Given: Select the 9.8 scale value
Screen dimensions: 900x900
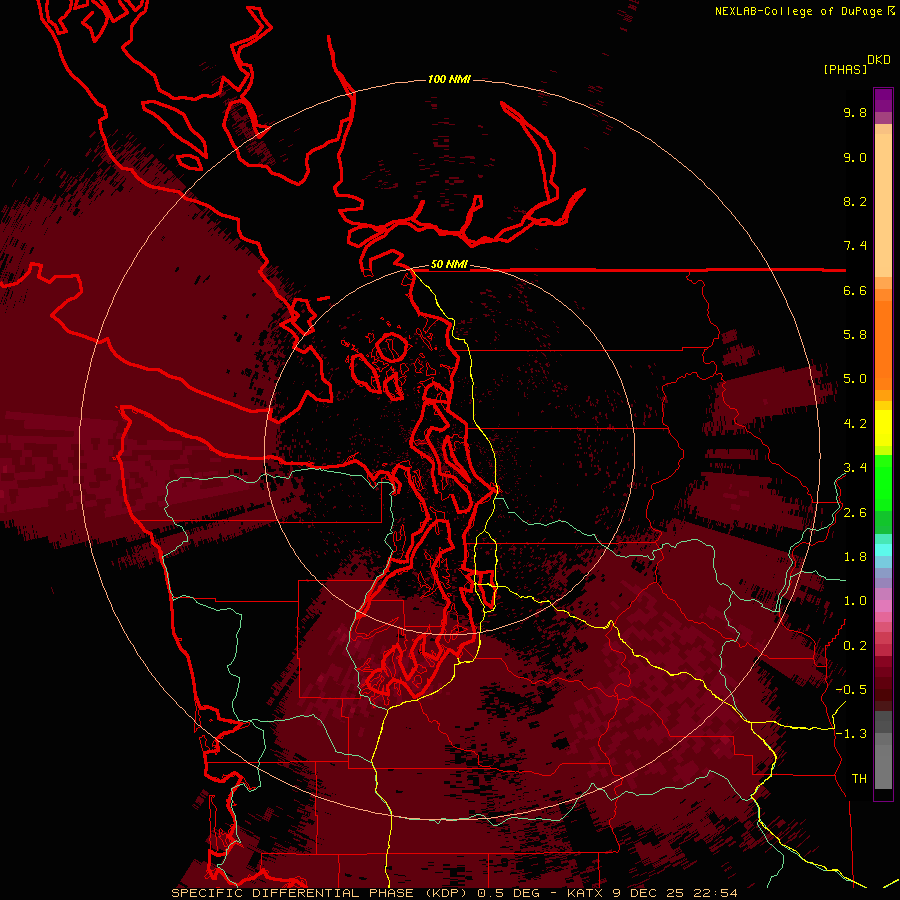Looking at the screenshot, I should pos(855,112).
